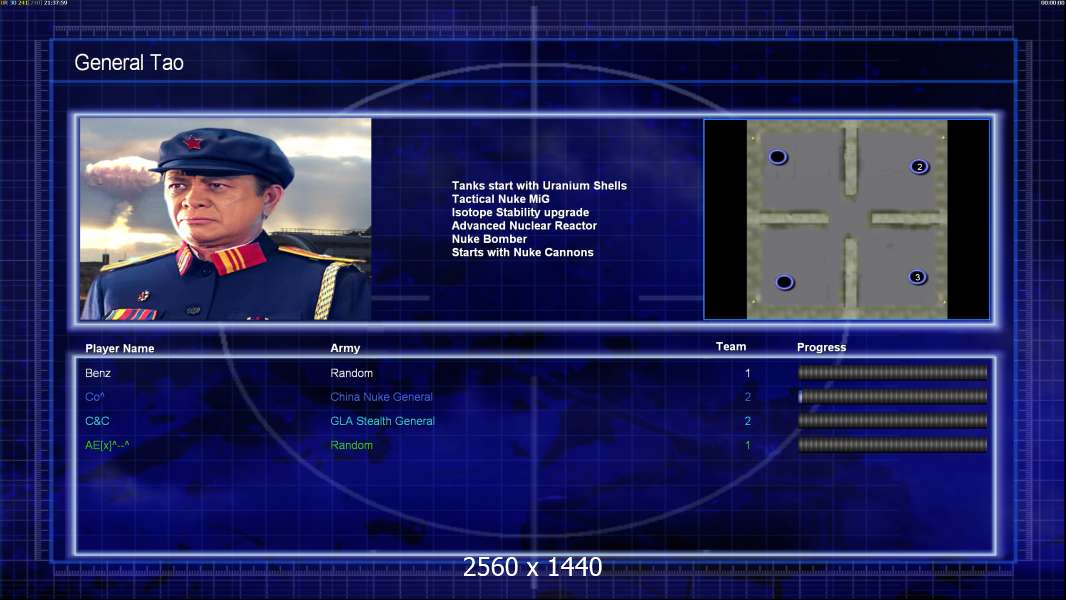Click Co^'s loading progress bar

click(x=893, y=396)
